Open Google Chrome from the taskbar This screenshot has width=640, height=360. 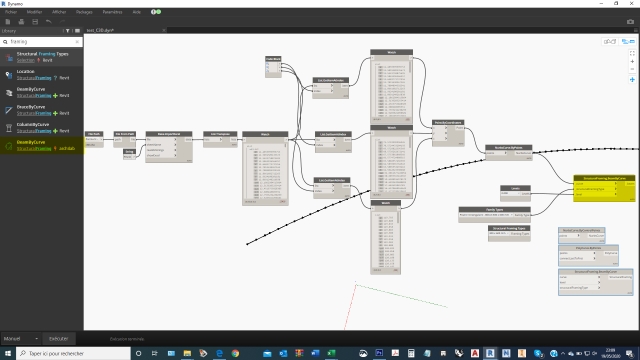[235, 353]
